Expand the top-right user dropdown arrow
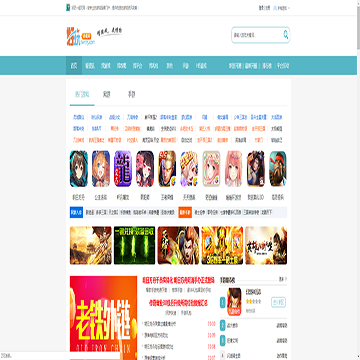This screenshot has height=360, width=360. (x=289, y=8)
